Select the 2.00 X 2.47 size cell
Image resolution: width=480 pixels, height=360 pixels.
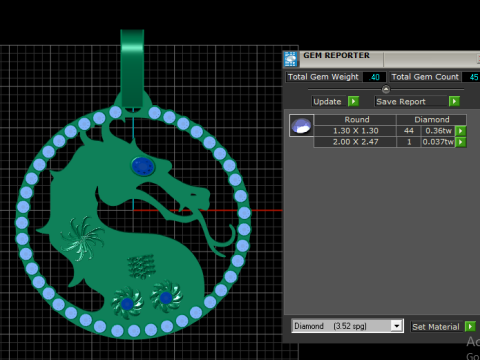tap(355, 142)
